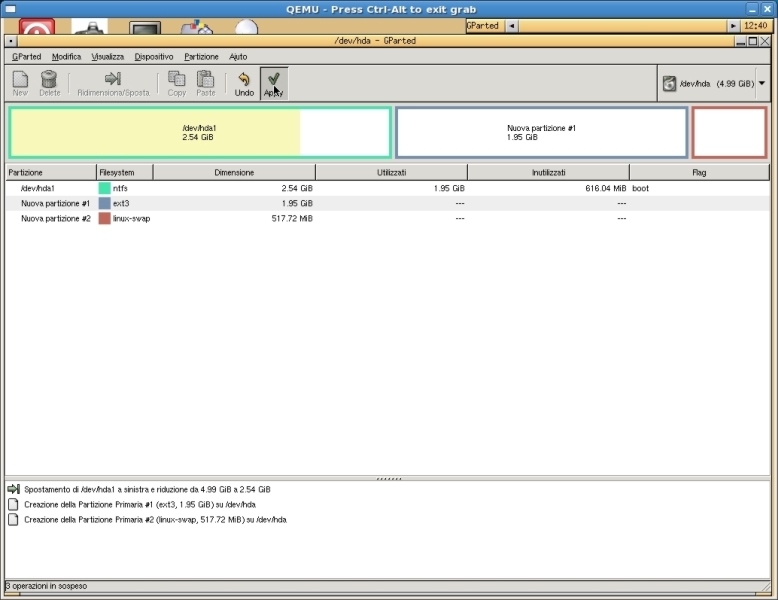
Task: Click the Paste clipboard icon
Action: coord(205,79)
